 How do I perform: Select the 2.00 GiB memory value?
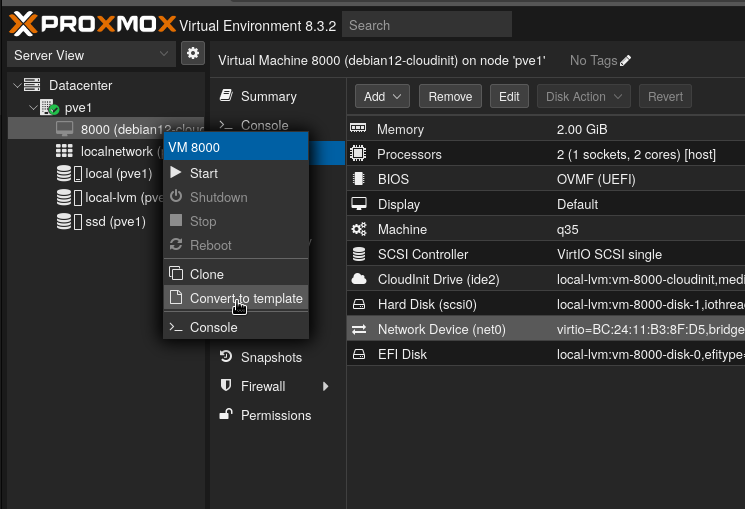click(582, 129)
